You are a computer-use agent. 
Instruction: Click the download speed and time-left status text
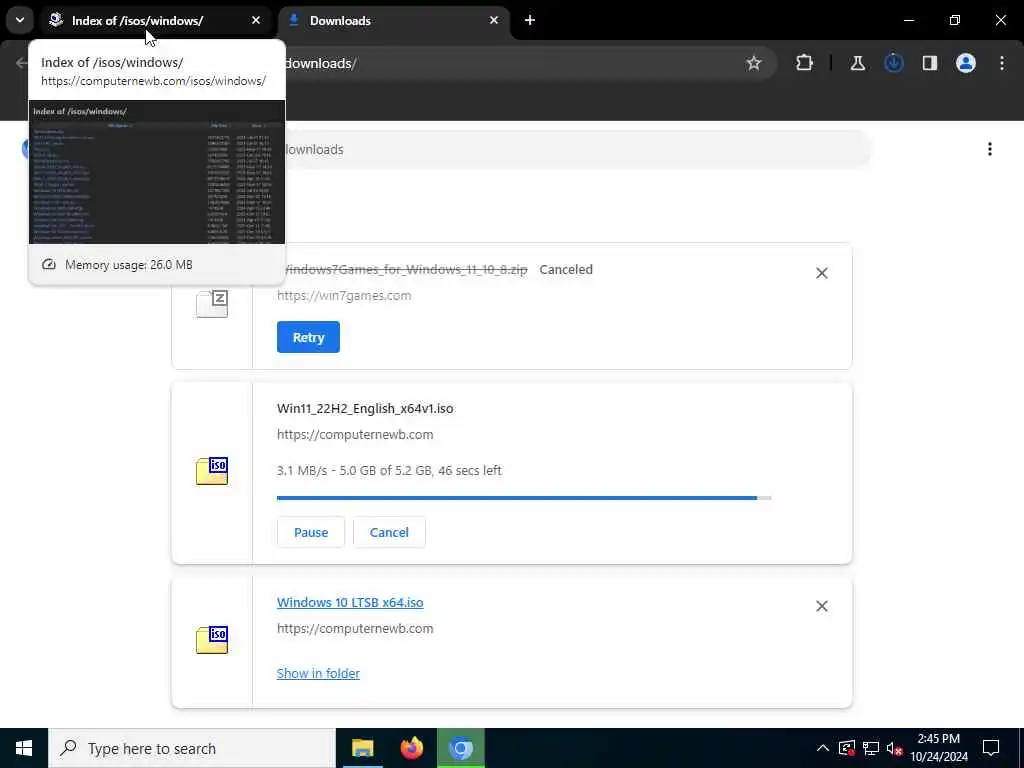pos(389,470)
